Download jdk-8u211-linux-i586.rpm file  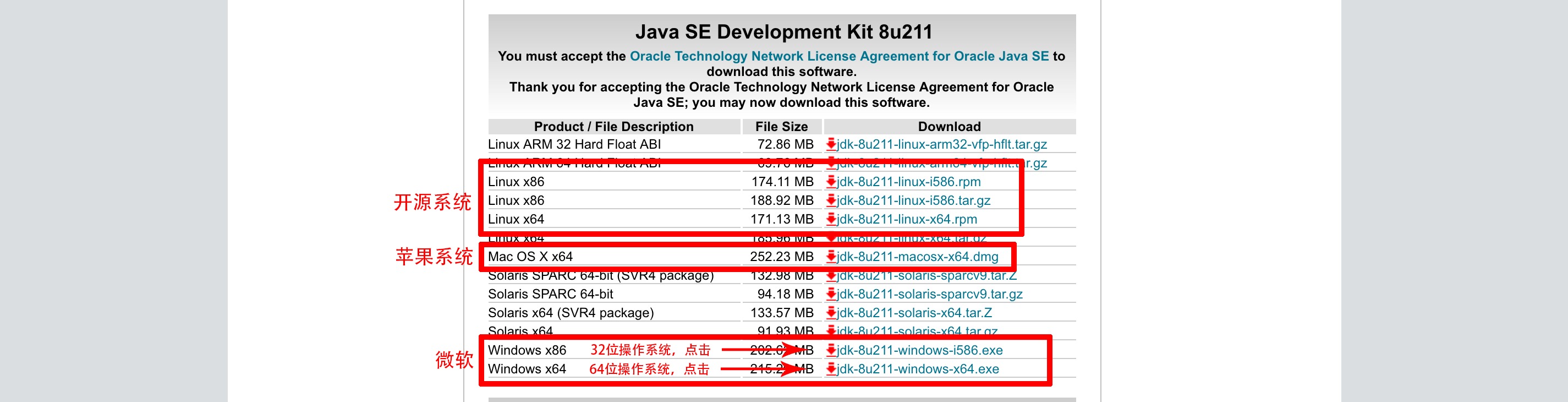point(908,182)
